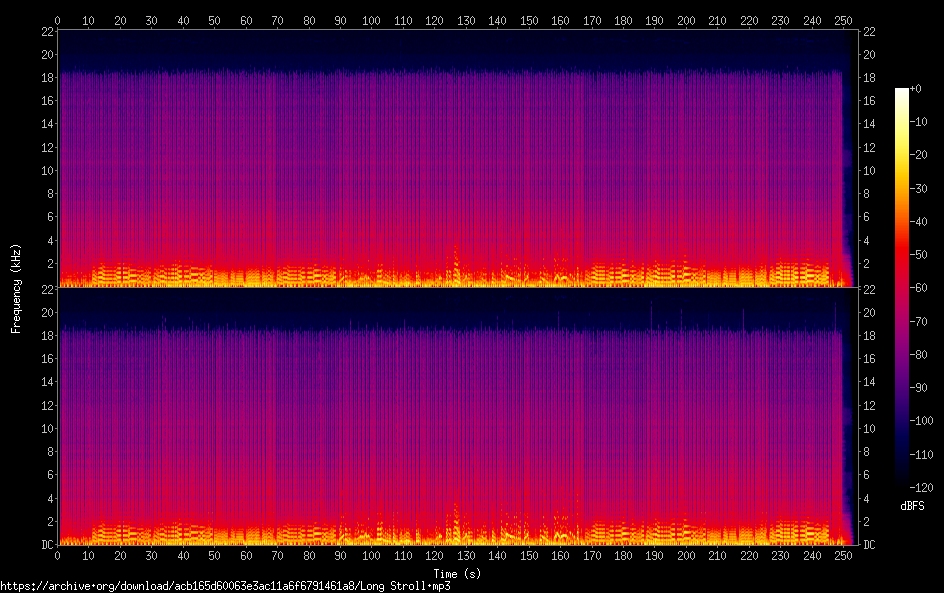Click the Frequency (kHz) axis label
The image size is (944, 593).
(x=16, y=288)
